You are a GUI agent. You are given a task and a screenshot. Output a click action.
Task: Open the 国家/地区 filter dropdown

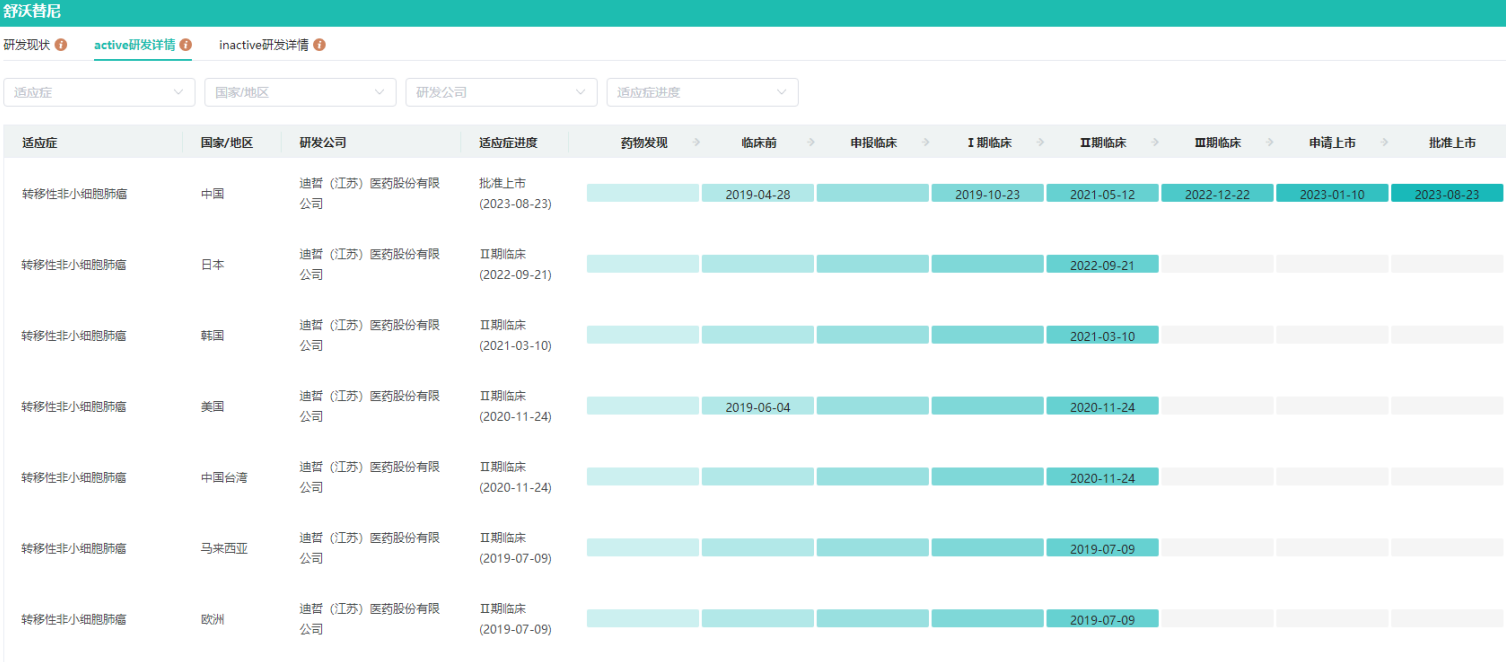(x=300, y=92)
